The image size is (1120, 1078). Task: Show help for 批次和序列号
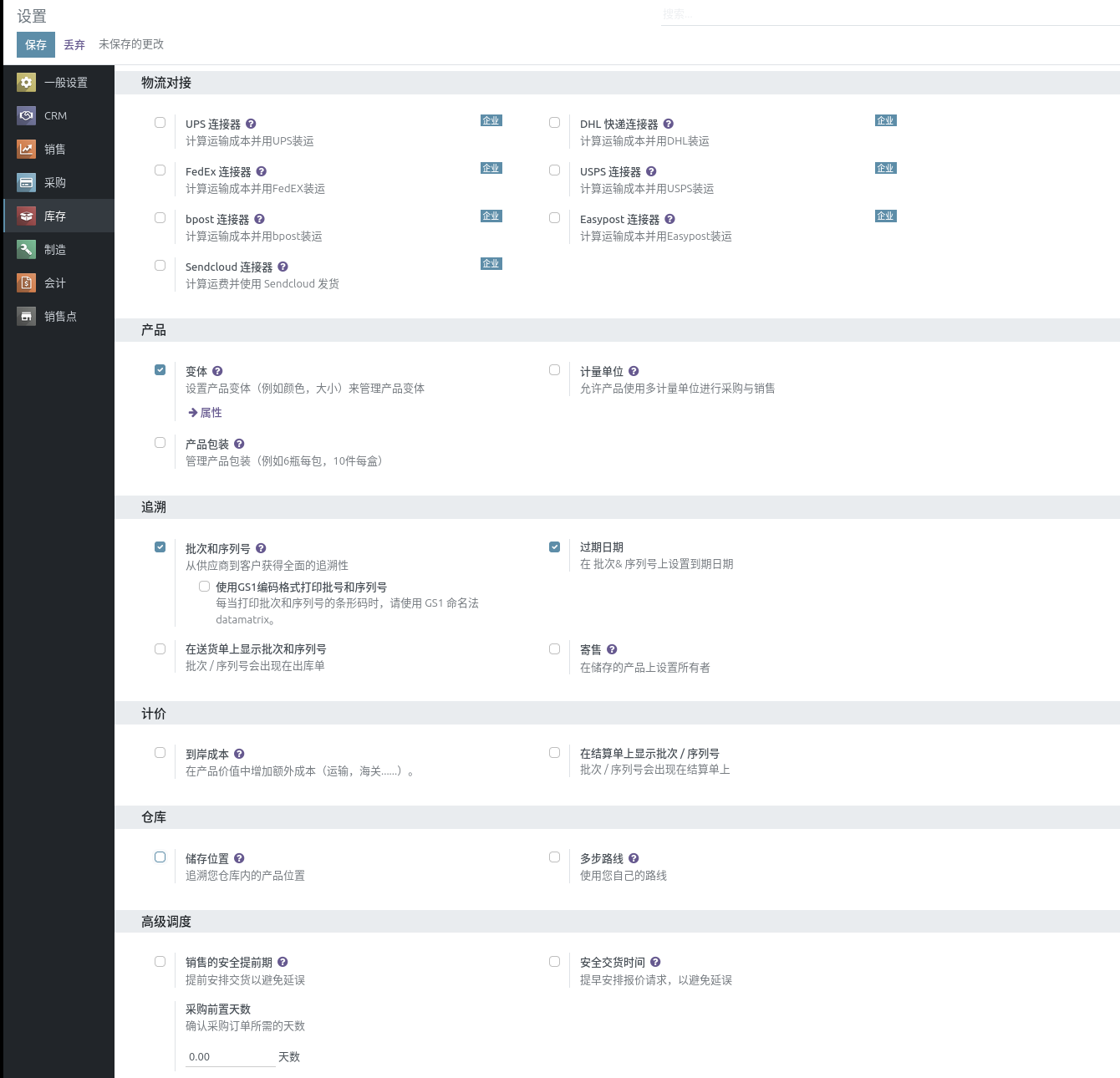coord(261,548)
